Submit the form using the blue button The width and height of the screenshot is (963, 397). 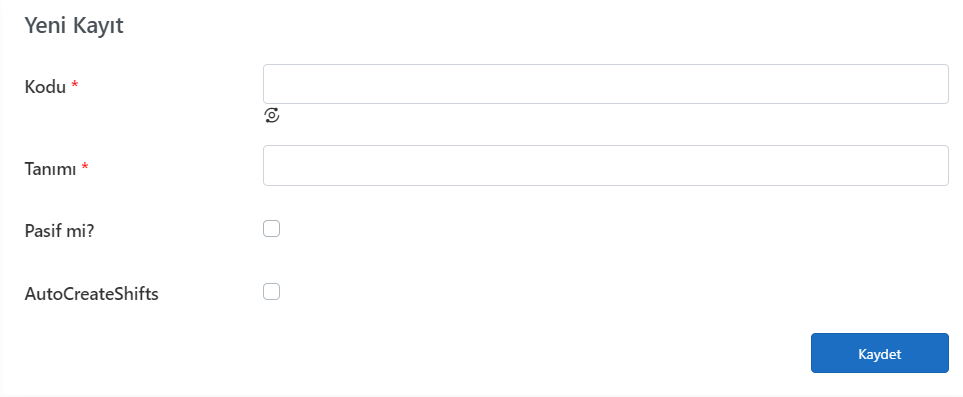879,353
